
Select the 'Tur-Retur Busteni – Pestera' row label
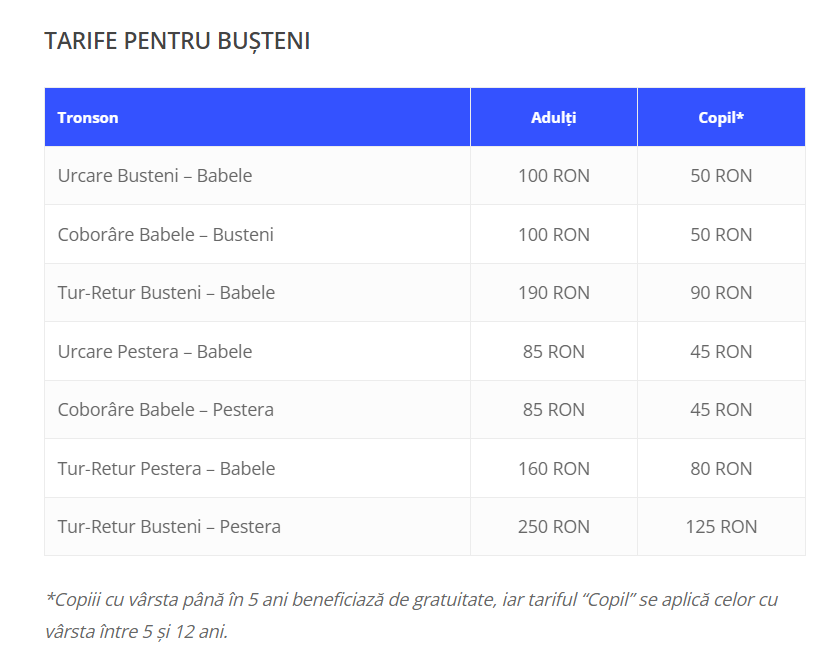click(x=169, y=527)
